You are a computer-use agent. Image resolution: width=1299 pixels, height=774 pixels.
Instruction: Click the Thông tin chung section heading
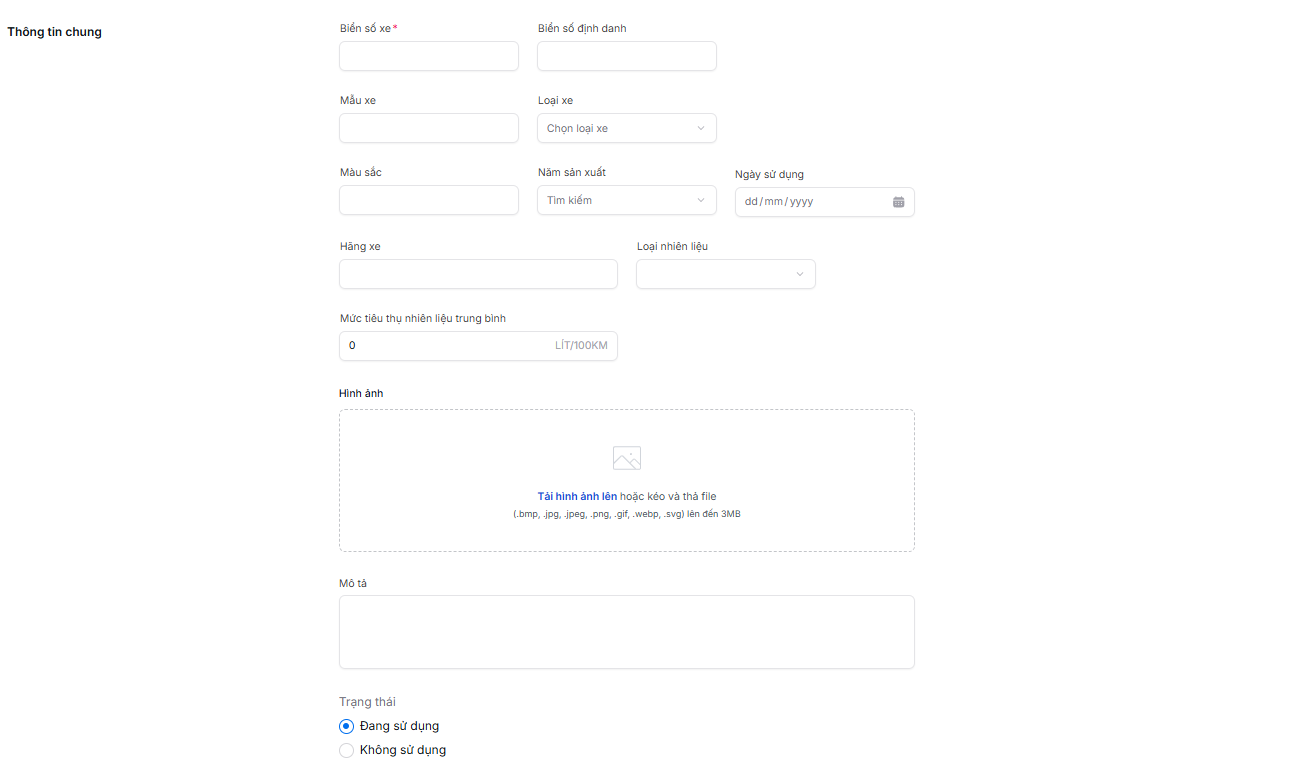pyautogui.click(x=55, y=32)
